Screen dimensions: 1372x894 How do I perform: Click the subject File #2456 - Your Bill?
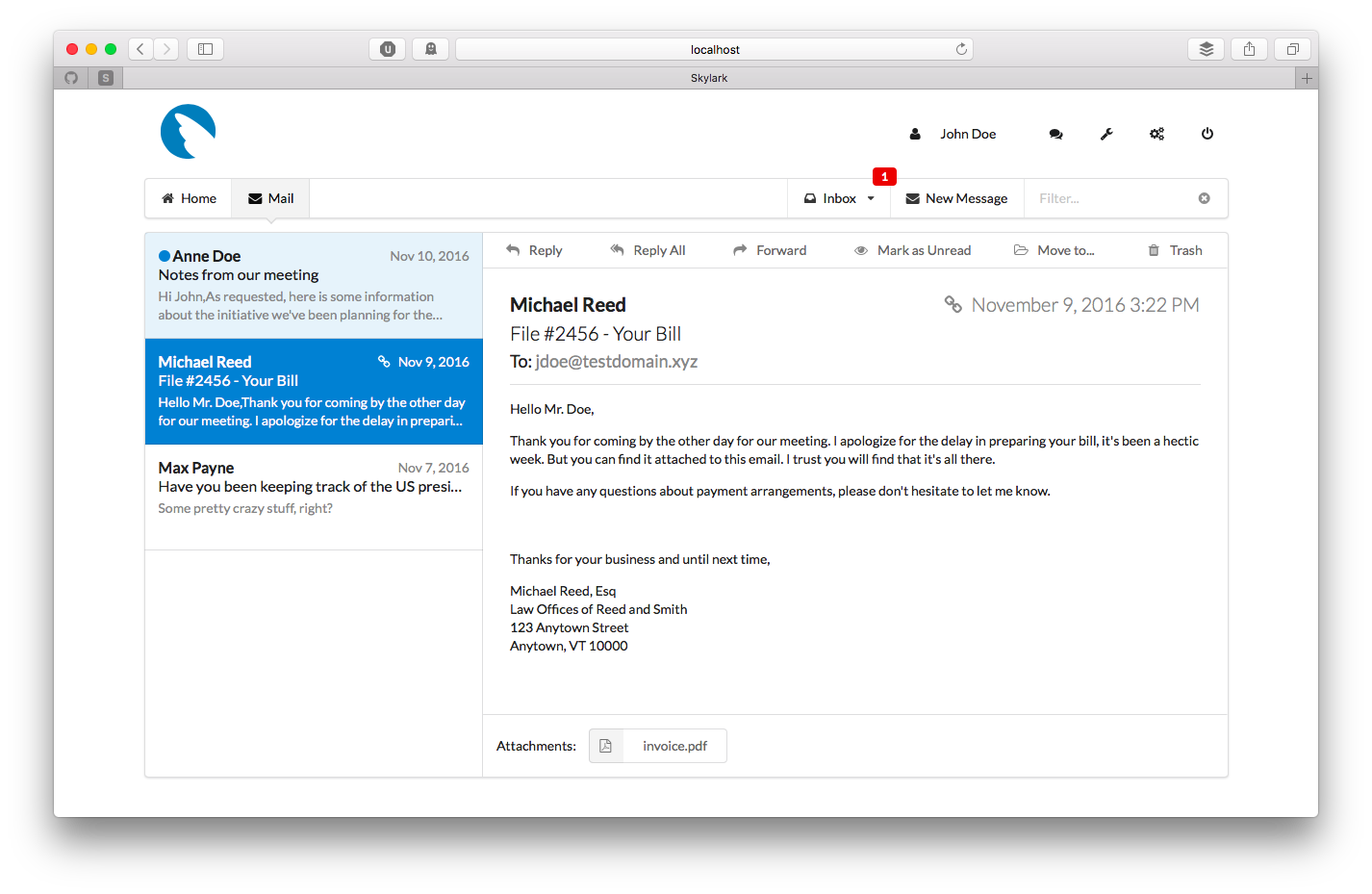(x=596, y=334)
